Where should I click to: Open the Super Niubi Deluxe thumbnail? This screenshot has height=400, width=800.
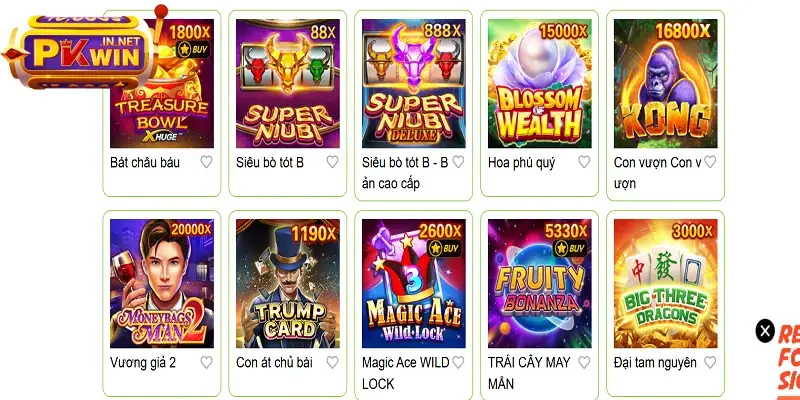[x=413, y=84]
